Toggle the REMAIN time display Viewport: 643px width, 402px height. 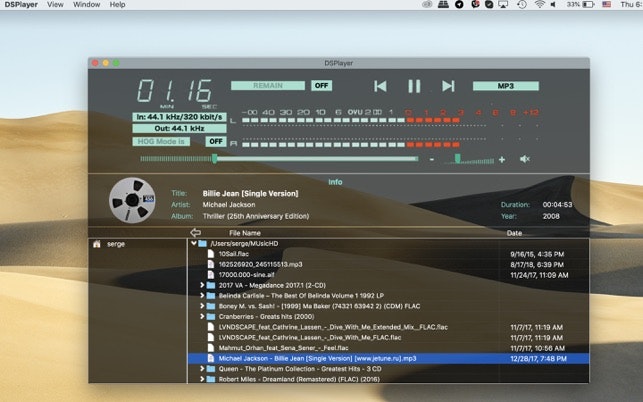click(x=268, y=85)
